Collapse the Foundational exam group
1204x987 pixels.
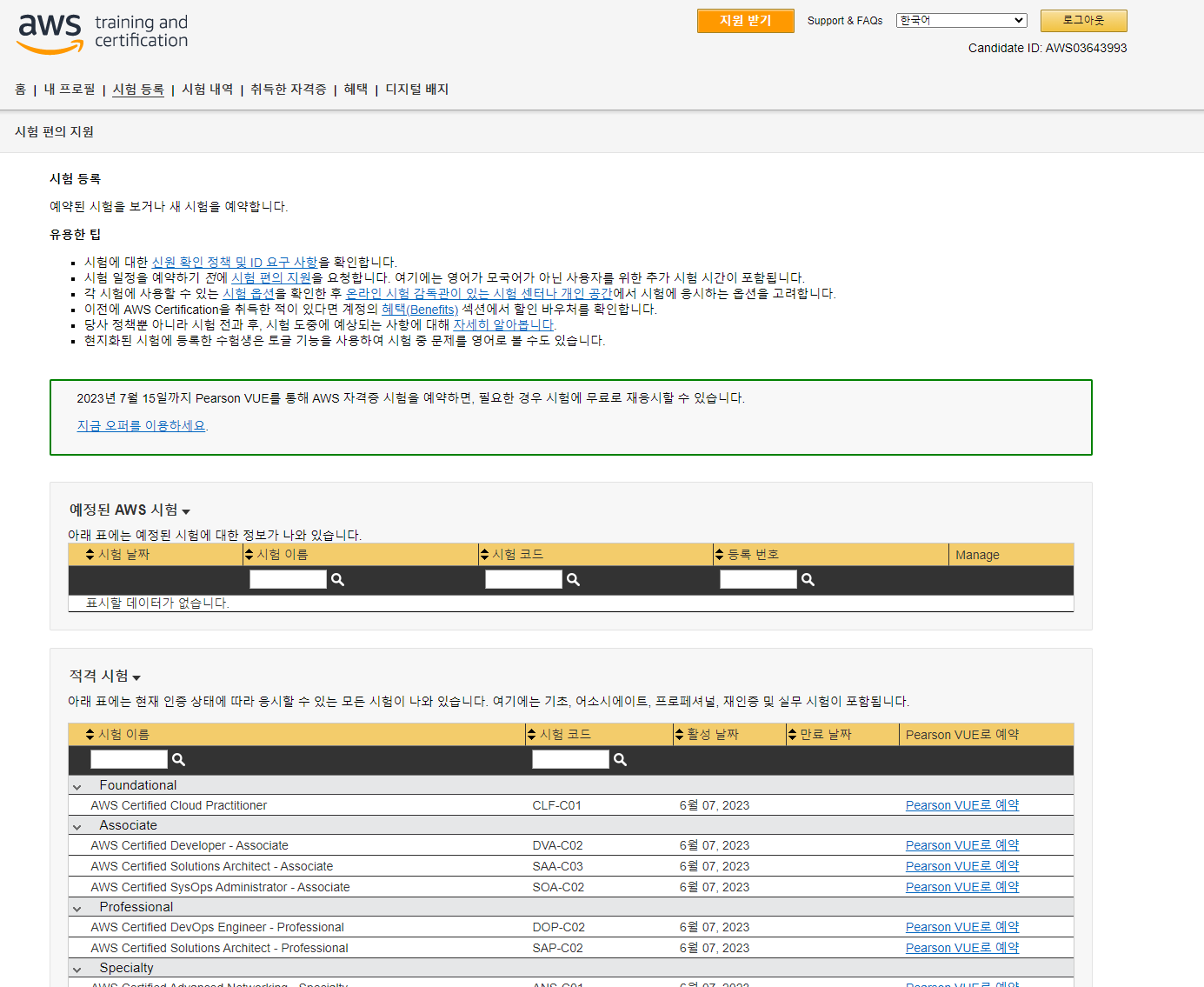77,786
